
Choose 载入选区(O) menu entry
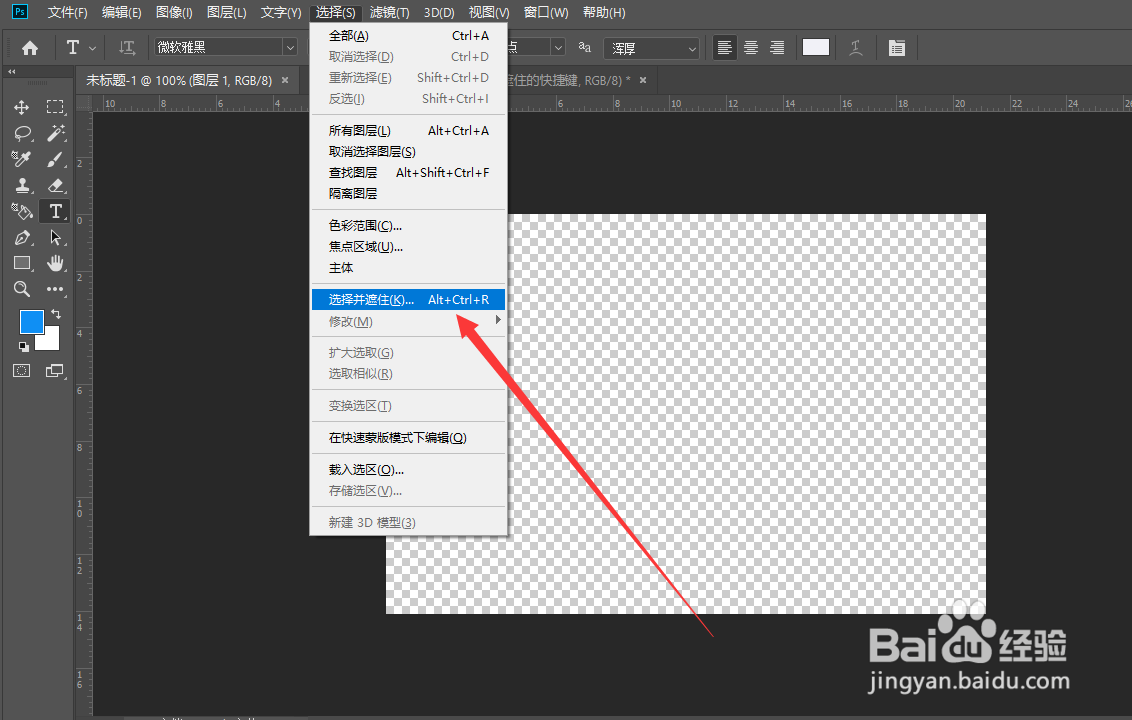pyautogui.click(x=408, y=469)
